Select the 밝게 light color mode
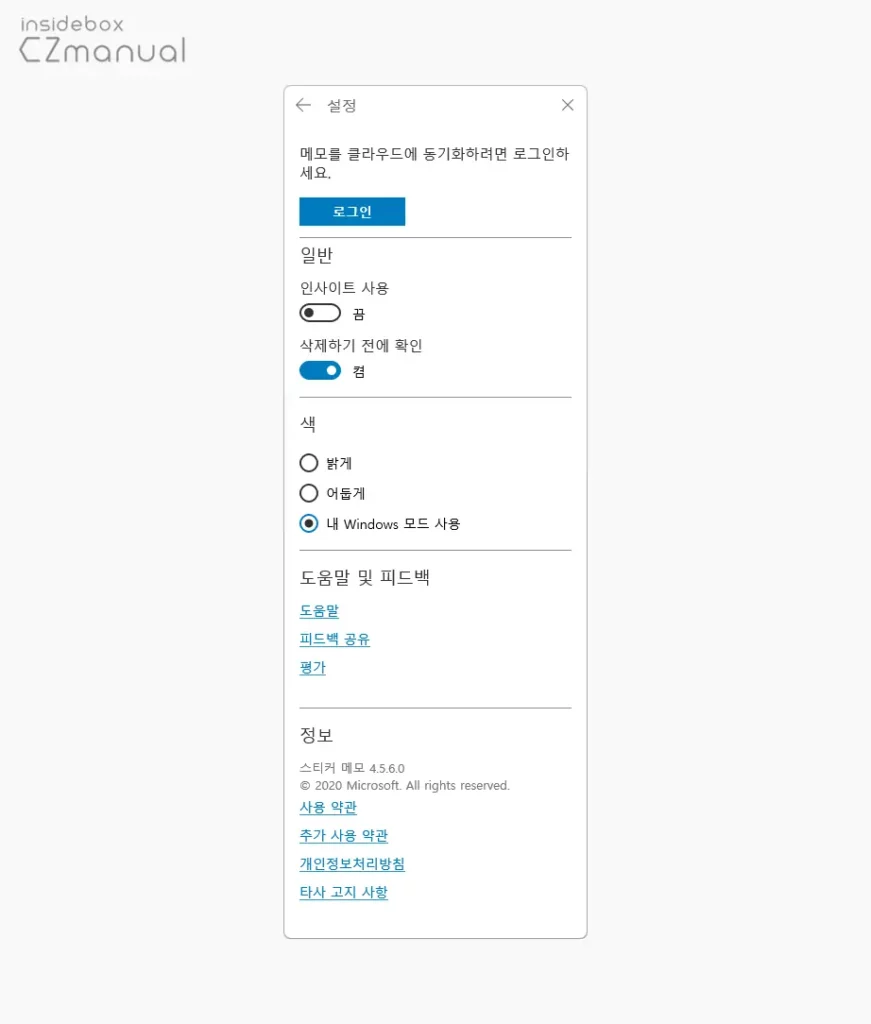This screenshot has width=871, height=1024. [x=309, y=463]
